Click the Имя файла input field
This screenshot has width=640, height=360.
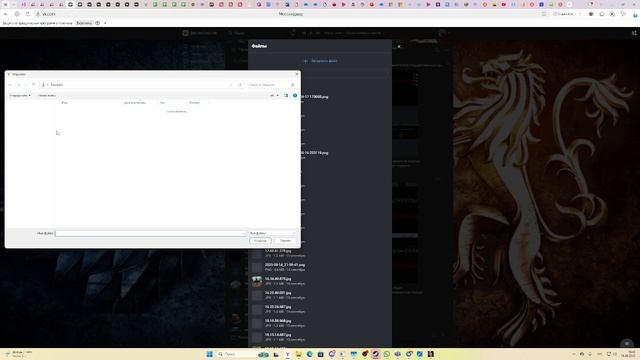(x=151, y=233)
